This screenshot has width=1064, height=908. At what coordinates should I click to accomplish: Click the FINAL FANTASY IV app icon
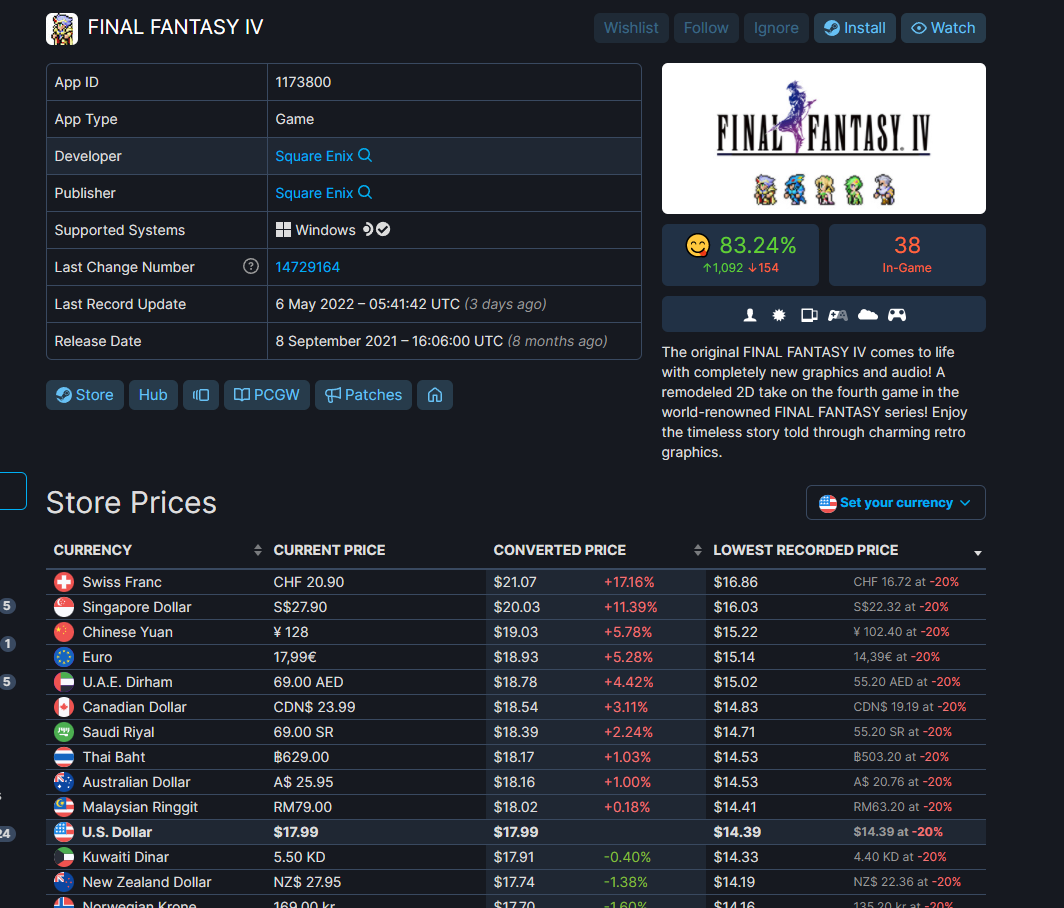coord(62,29)
